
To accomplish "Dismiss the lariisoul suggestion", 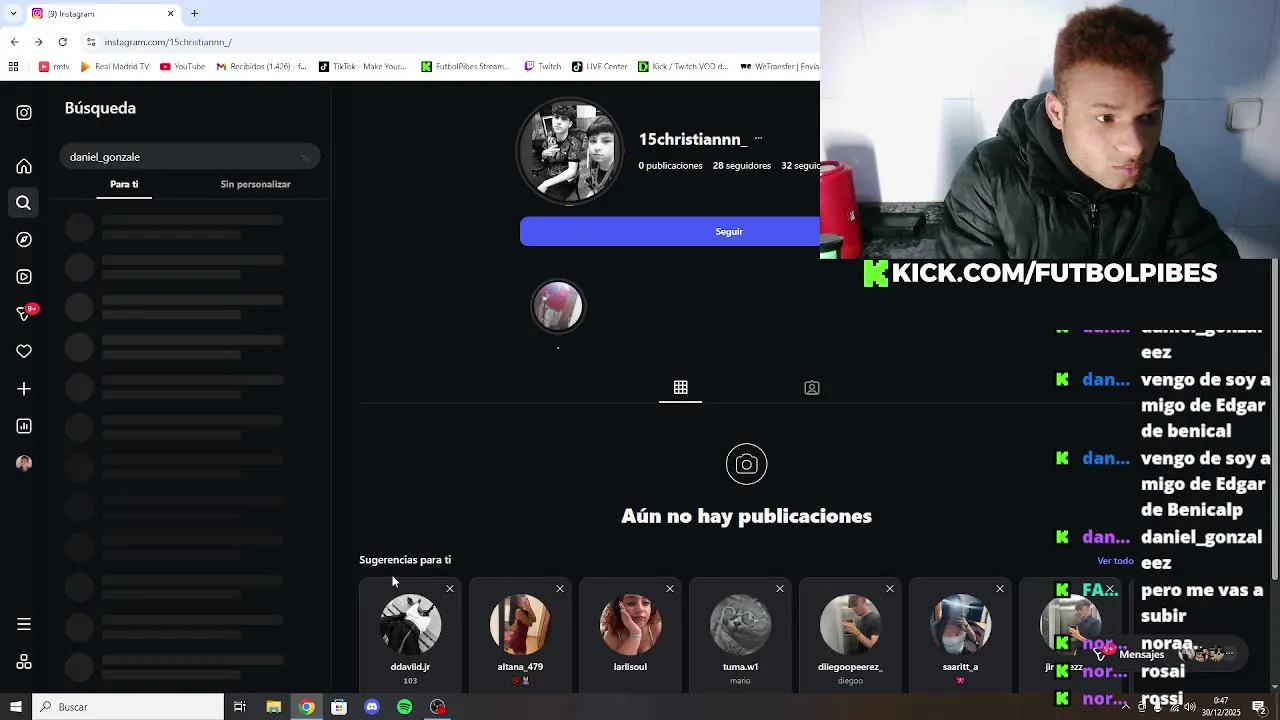I will [x=670, y=589].
